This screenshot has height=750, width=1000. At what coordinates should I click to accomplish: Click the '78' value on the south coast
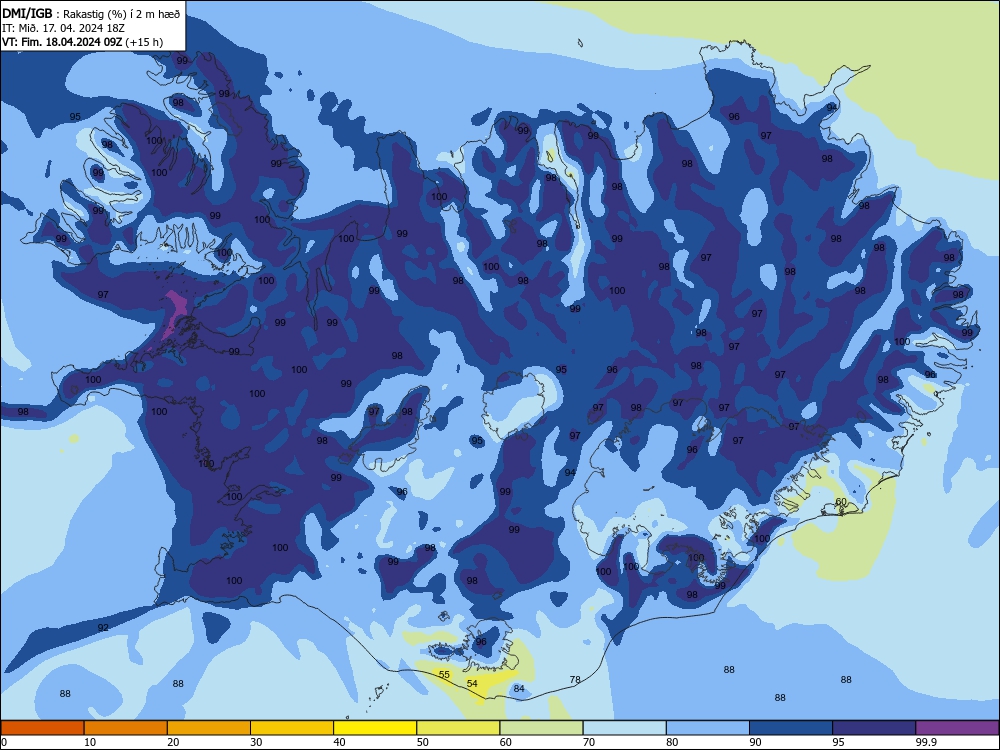(575, 679)
